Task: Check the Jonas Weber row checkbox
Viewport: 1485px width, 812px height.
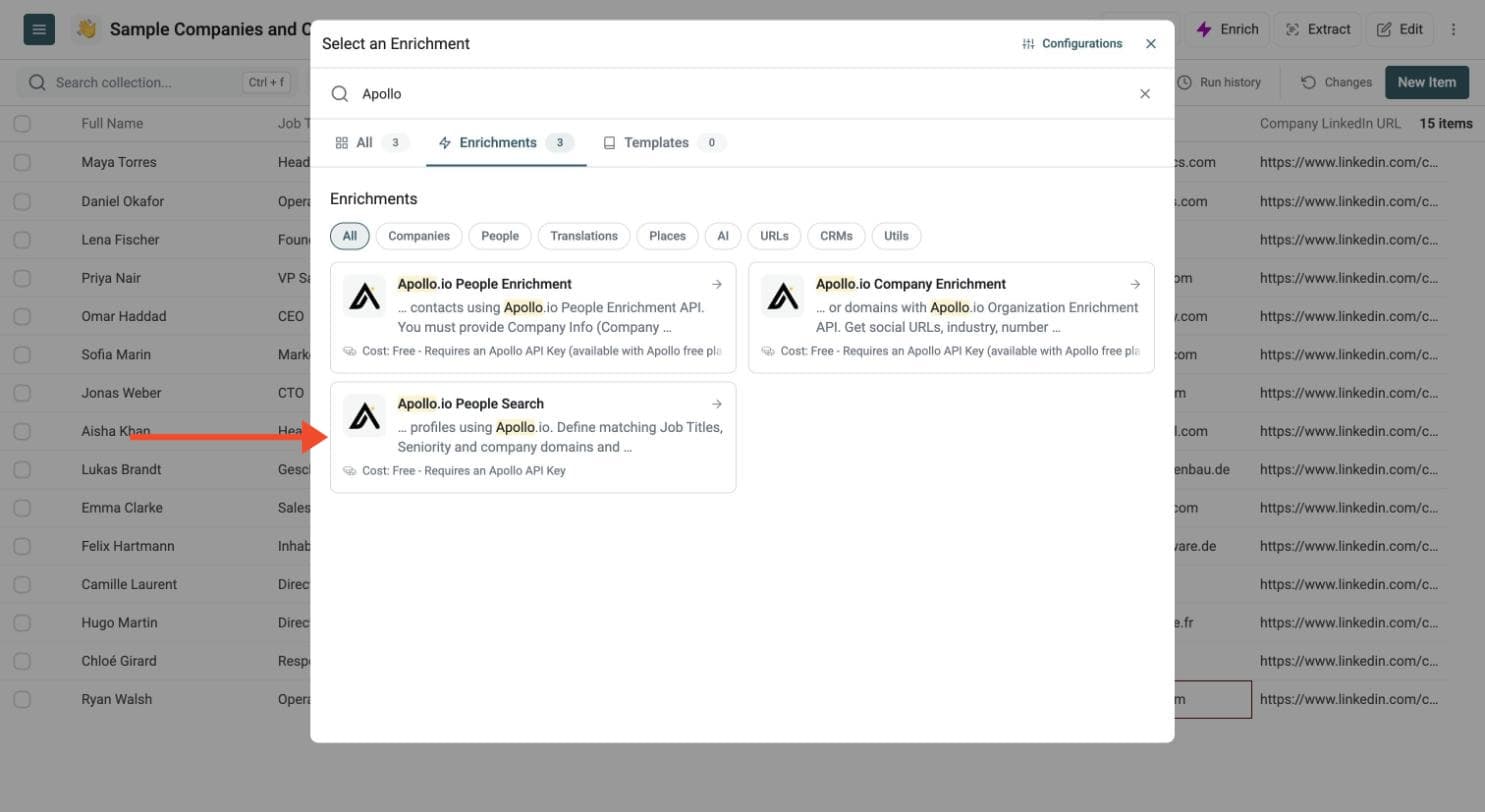Action: (22, 393)
